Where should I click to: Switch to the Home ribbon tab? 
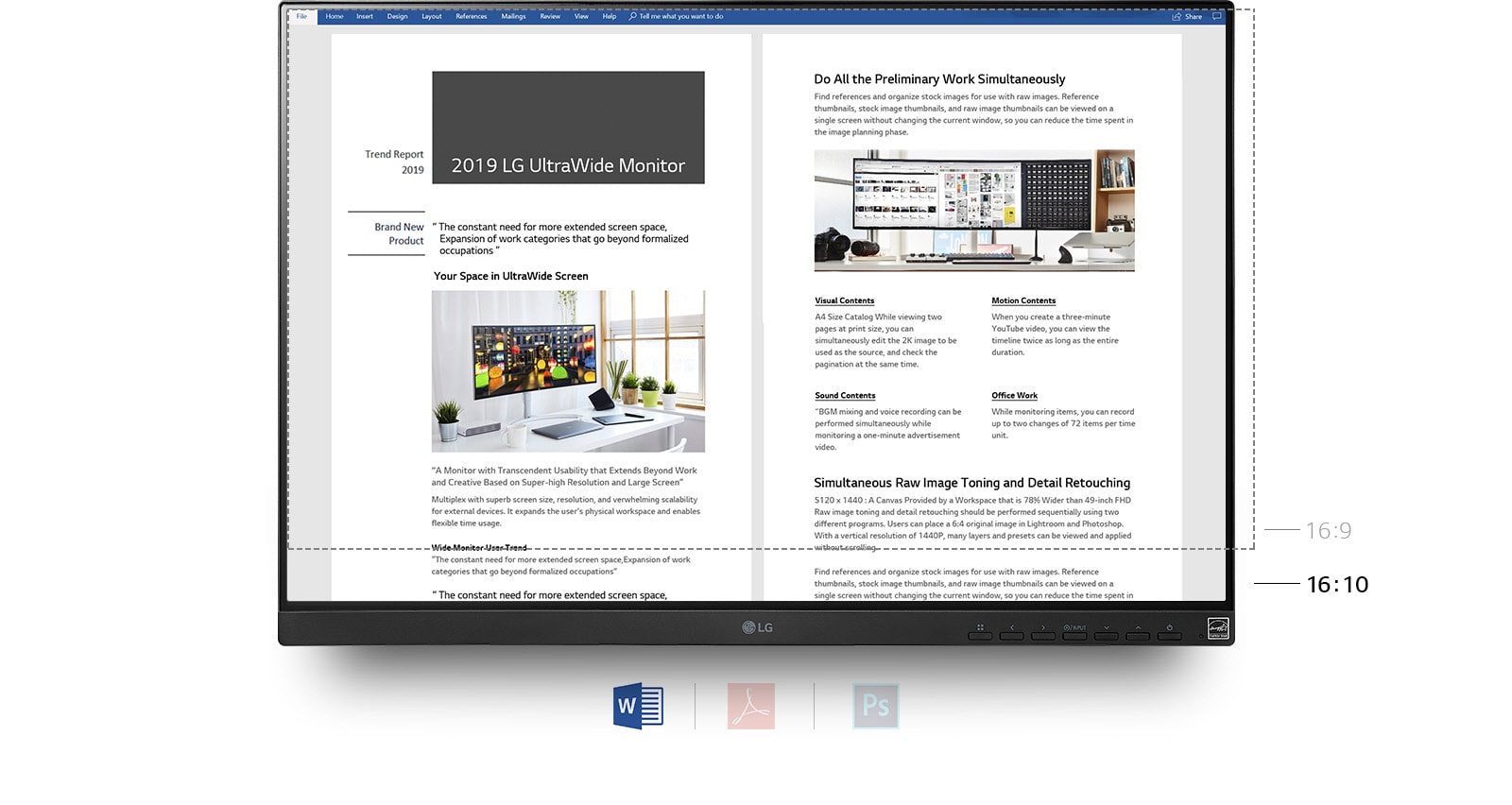pos(335,16)
